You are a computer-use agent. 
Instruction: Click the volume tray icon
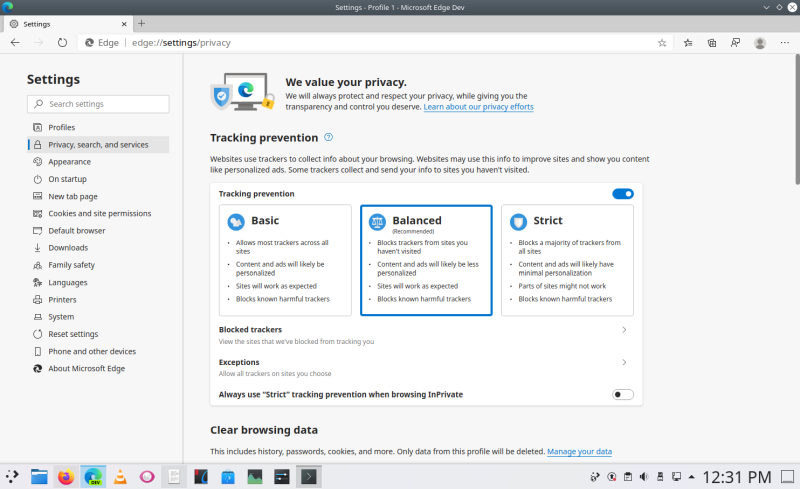(644, 477)
